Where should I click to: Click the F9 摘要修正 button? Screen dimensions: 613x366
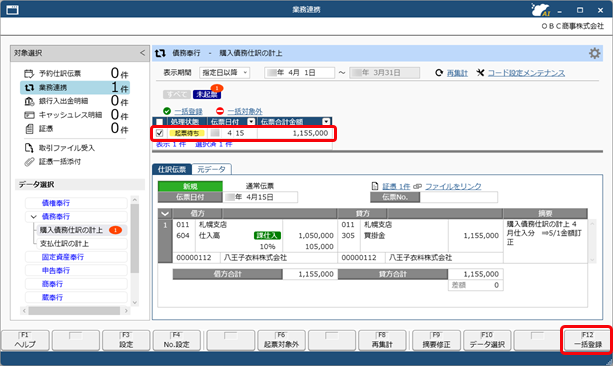436,340
